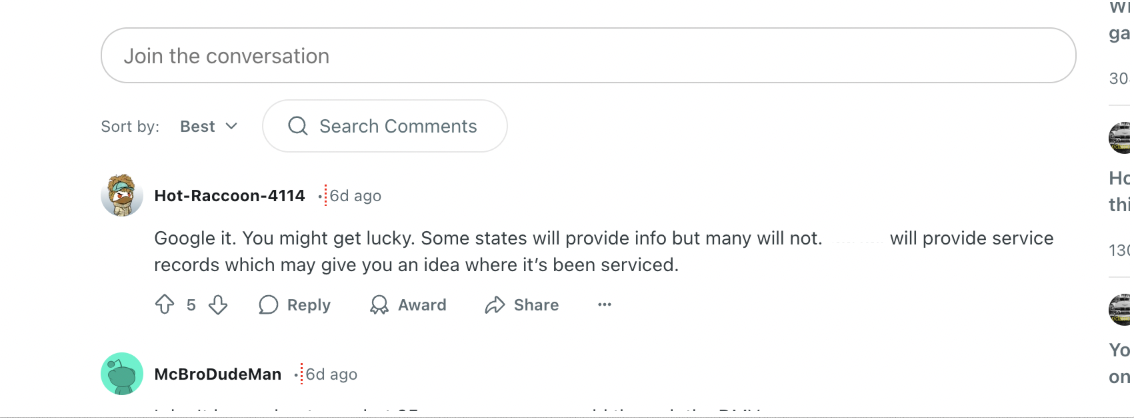The image size is (1134, 418).
Task: Open Hot-Raccoon-4114's avatar image
Action: coord(122,195)
